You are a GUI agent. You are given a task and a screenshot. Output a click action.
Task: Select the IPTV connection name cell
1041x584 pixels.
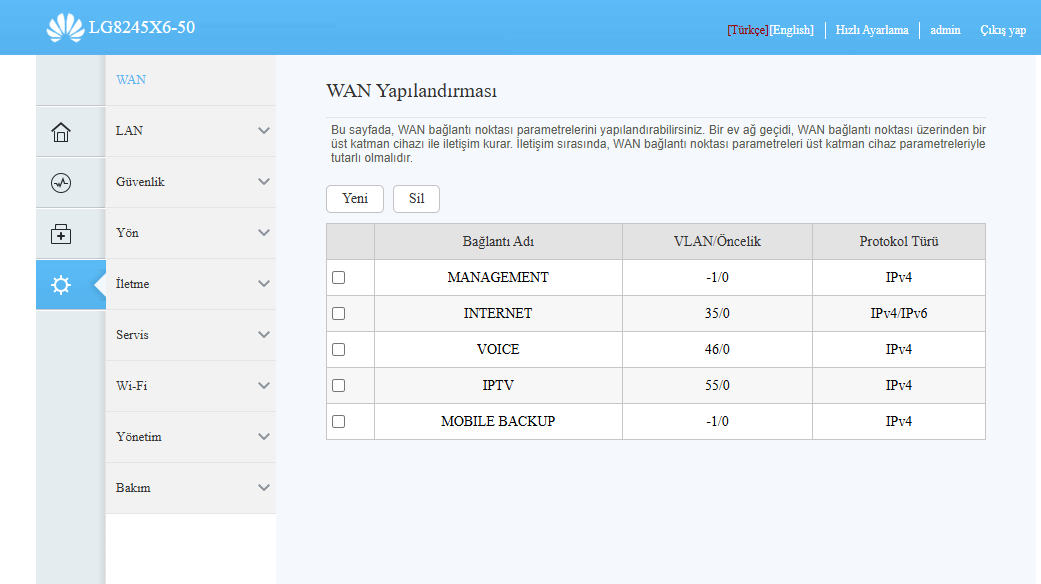coord(498,386)
